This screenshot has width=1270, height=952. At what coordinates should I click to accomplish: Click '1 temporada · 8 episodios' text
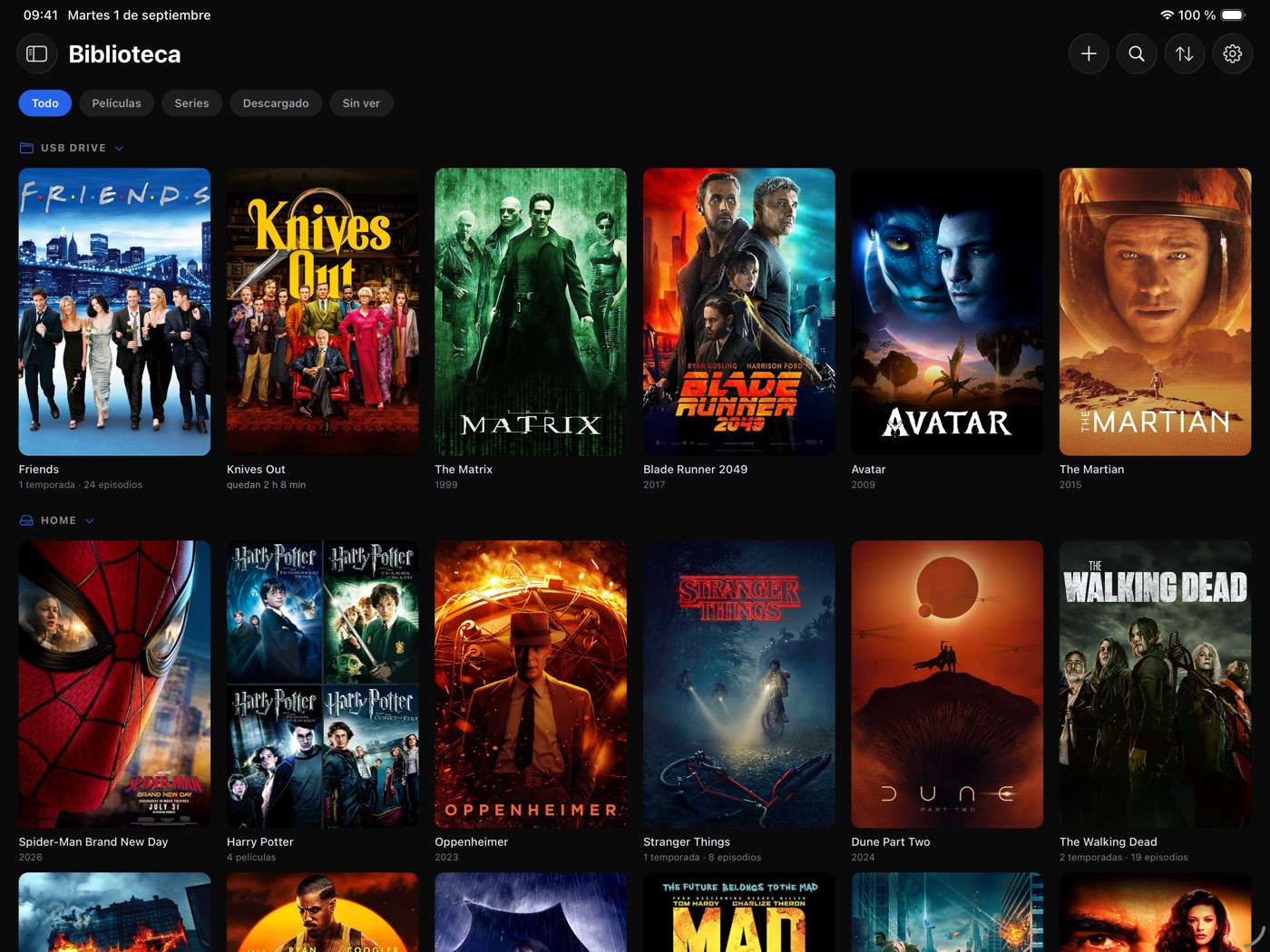702,858
